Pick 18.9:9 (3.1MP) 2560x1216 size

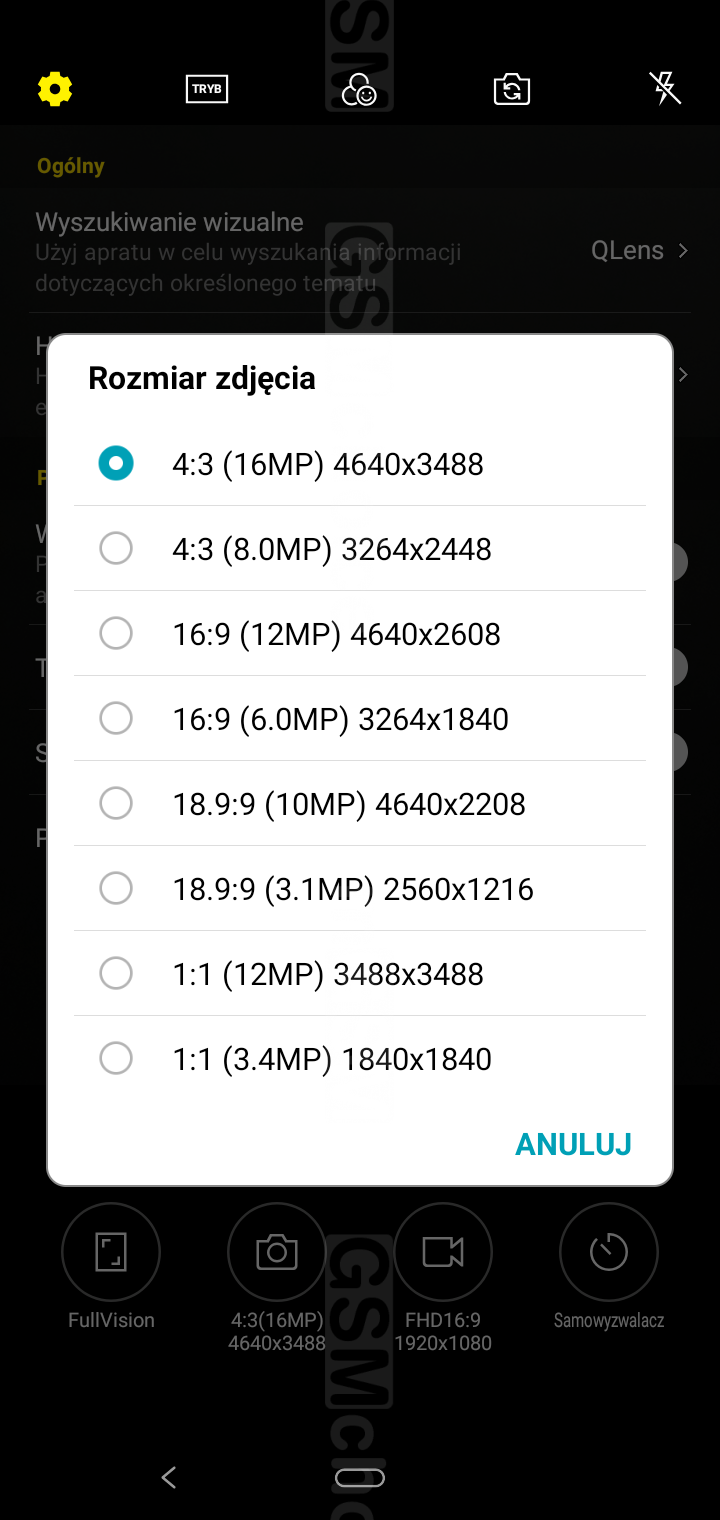353,889
